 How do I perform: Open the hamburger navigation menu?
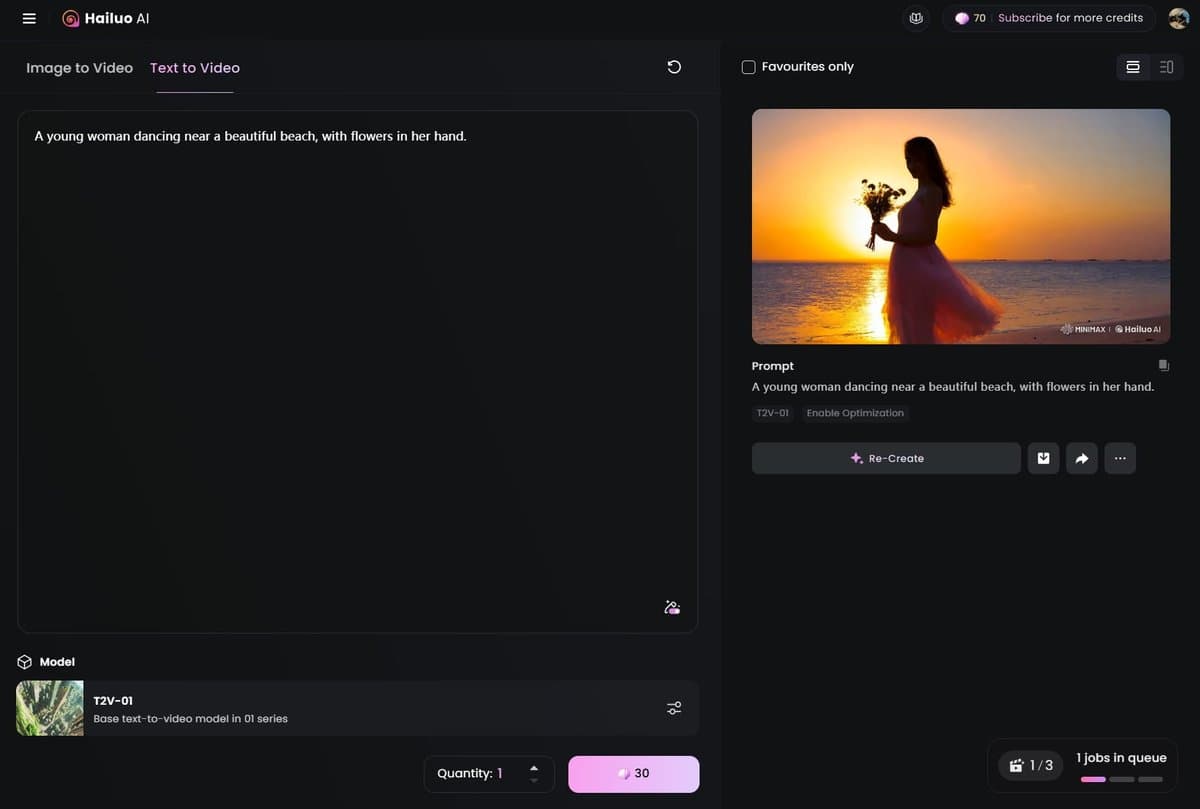coord(28,17)
